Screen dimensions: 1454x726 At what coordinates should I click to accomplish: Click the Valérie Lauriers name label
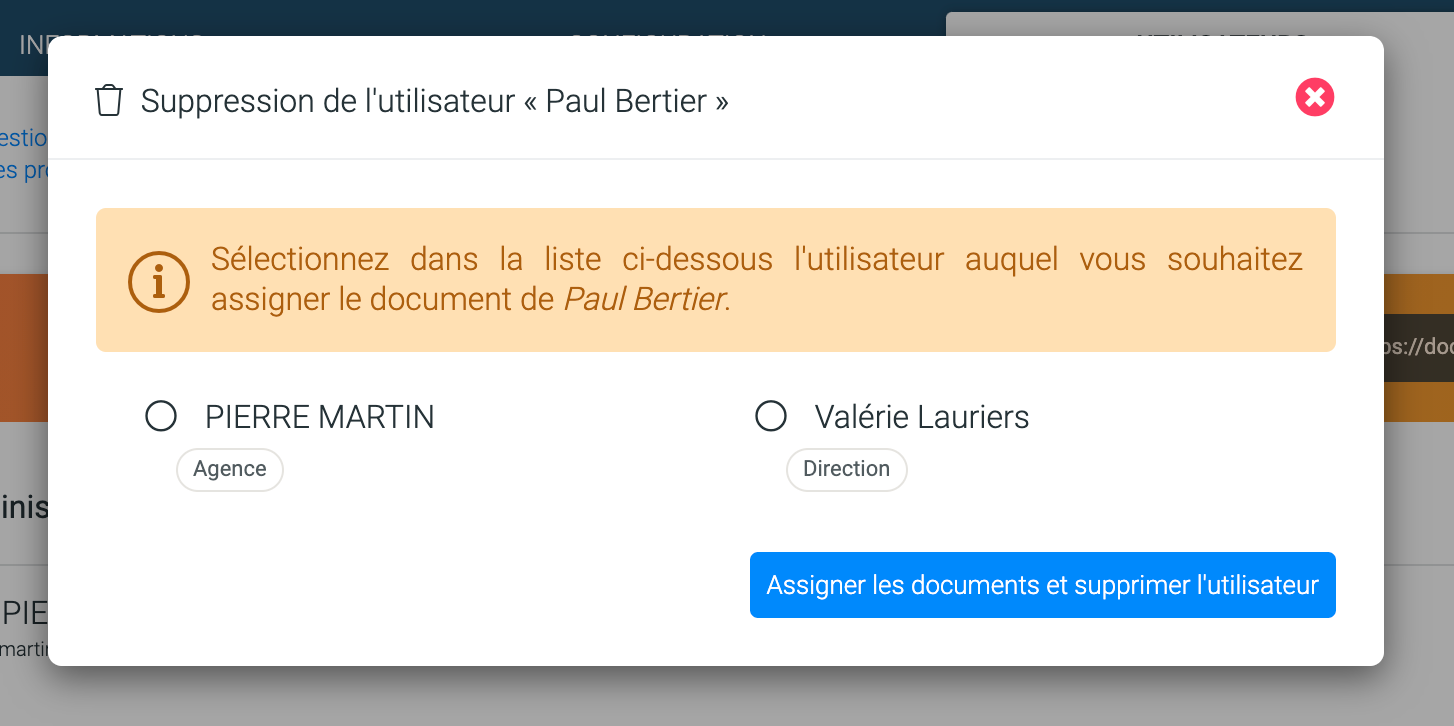921,417
